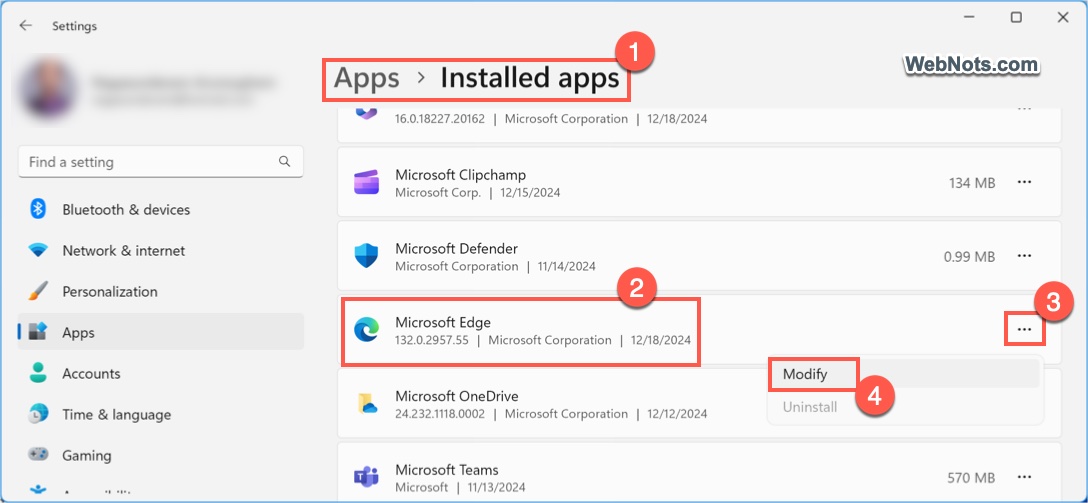Click the Bluetooth & devices icon
Screen dimensions: 1088x503
pos(37,209)
